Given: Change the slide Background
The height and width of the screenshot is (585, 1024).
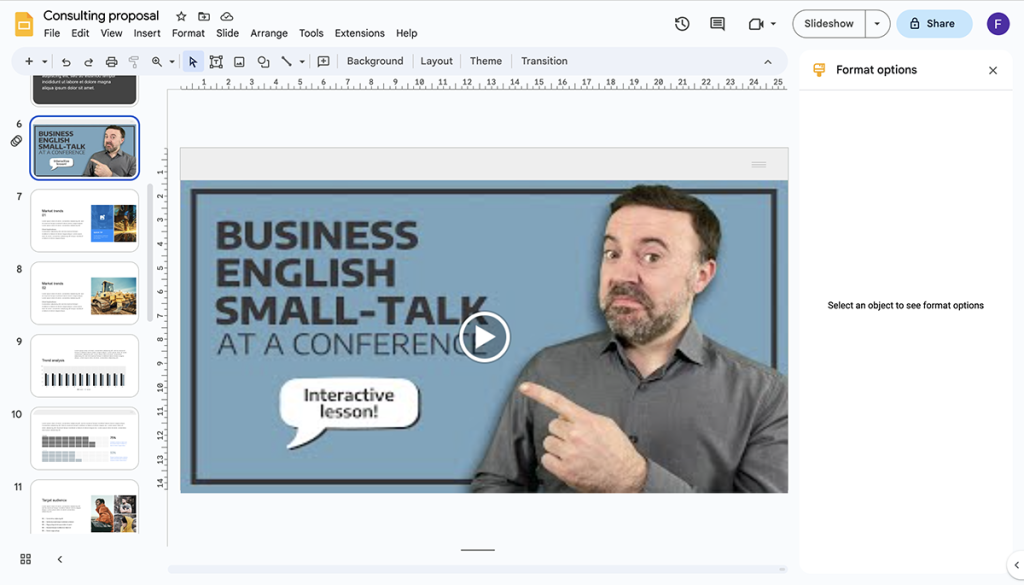Looking at the screenshot, I should [x=375, y=61].
